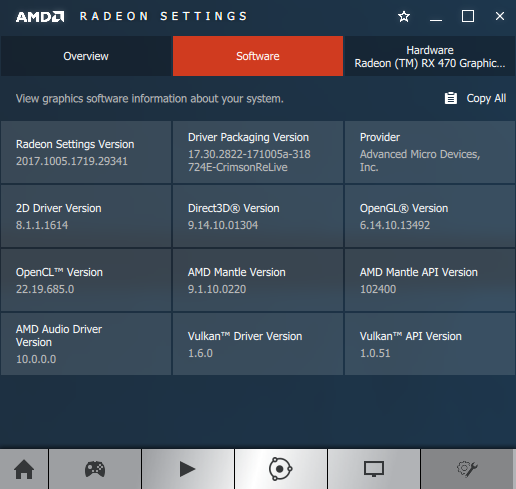This screenshot has width=516, height=489.
Task: Open the System gear-wrench icon
Action: 467,469
